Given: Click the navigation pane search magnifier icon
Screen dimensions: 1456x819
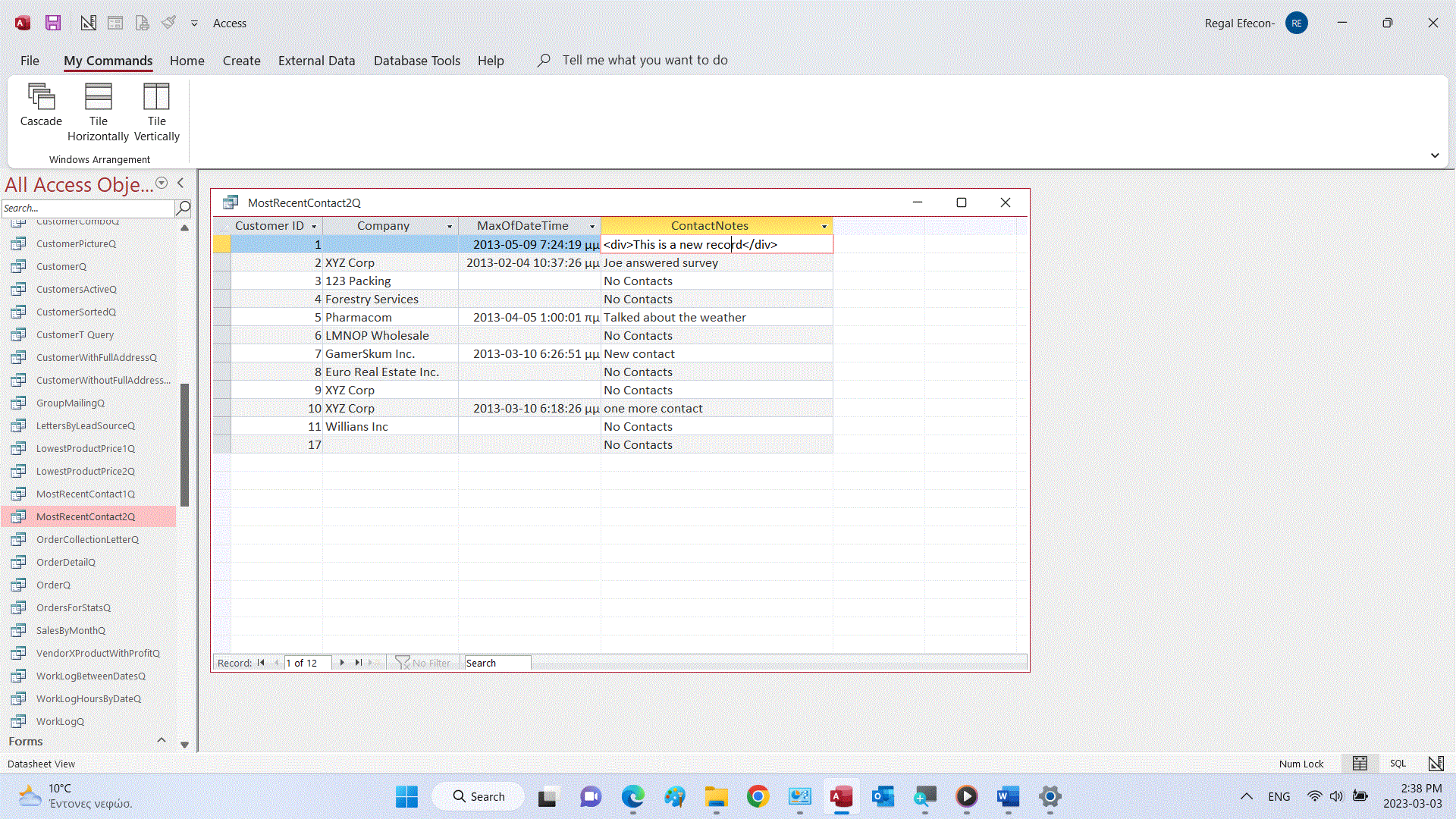Looking at the screenshot, I should tap(183, 208).
